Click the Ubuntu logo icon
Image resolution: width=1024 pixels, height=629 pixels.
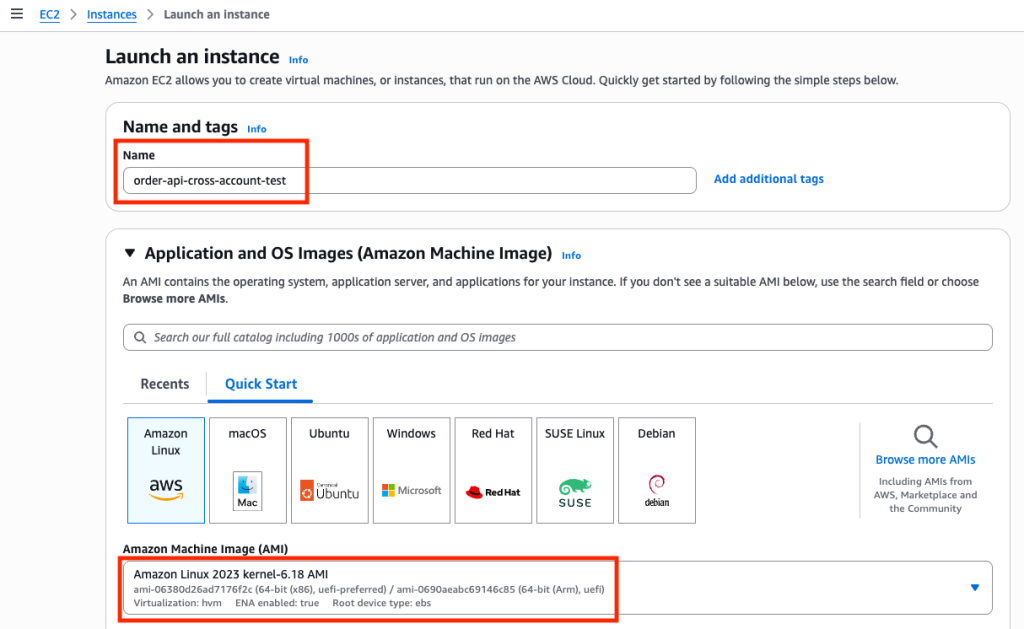tap(330, 491)
